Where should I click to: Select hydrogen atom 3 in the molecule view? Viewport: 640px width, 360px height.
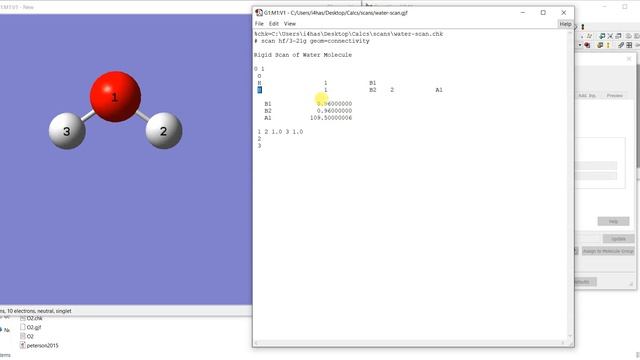(x=67, y=131)
